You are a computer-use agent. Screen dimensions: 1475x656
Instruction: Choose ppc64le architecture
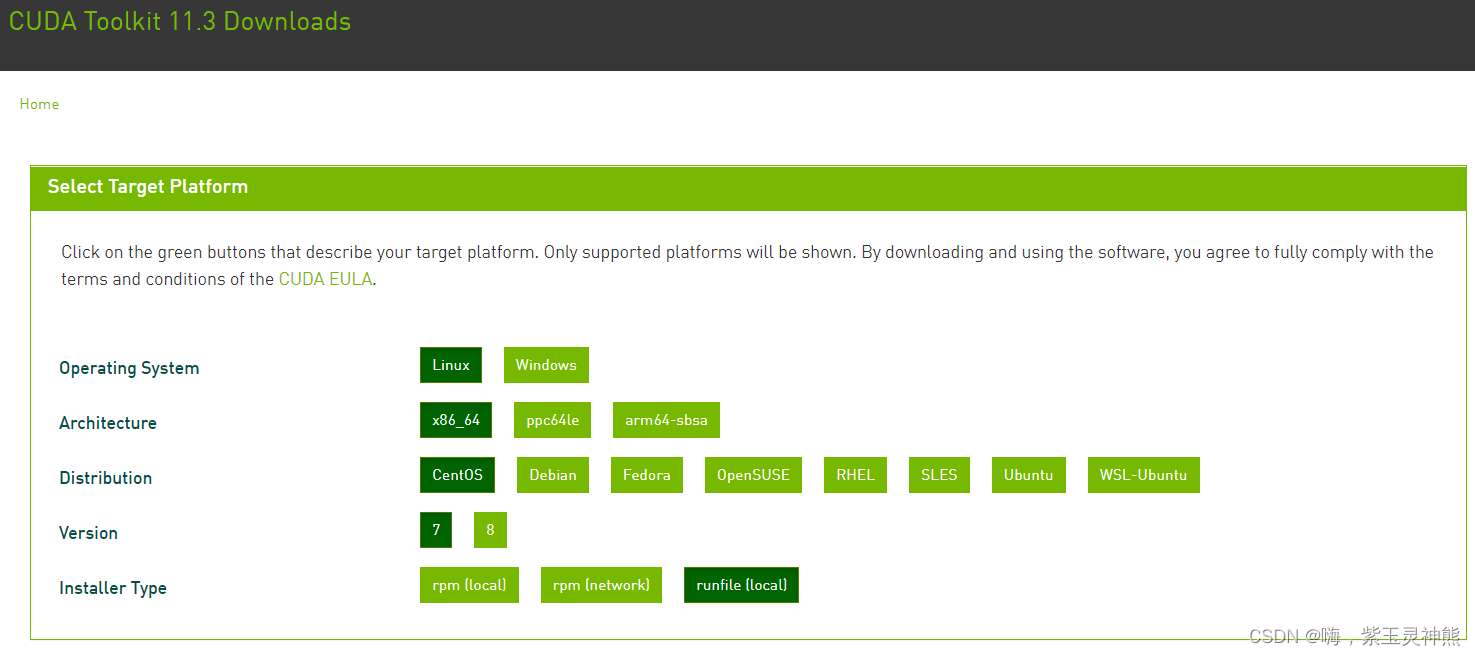pos(552,420)
